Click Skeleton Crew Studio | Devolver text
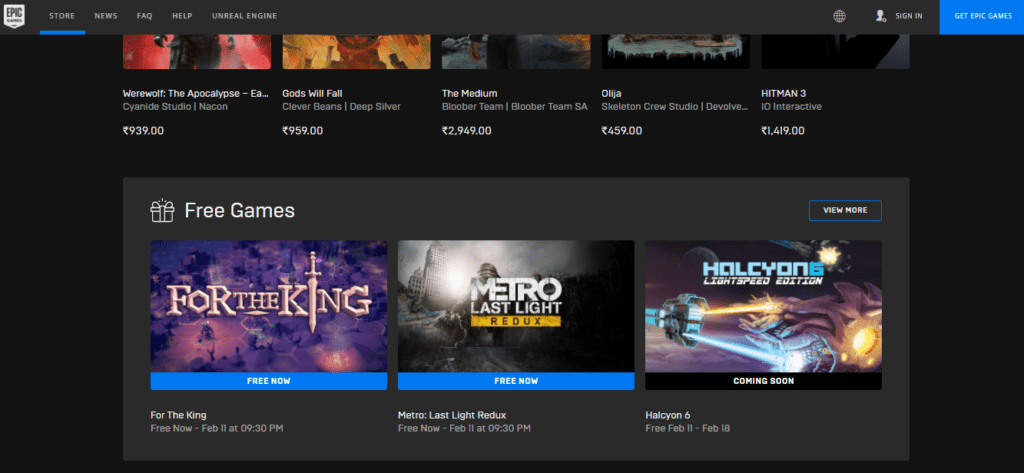Image resolution: width=1024 pixels, height=473 pixels. click(x=675, y=106)
